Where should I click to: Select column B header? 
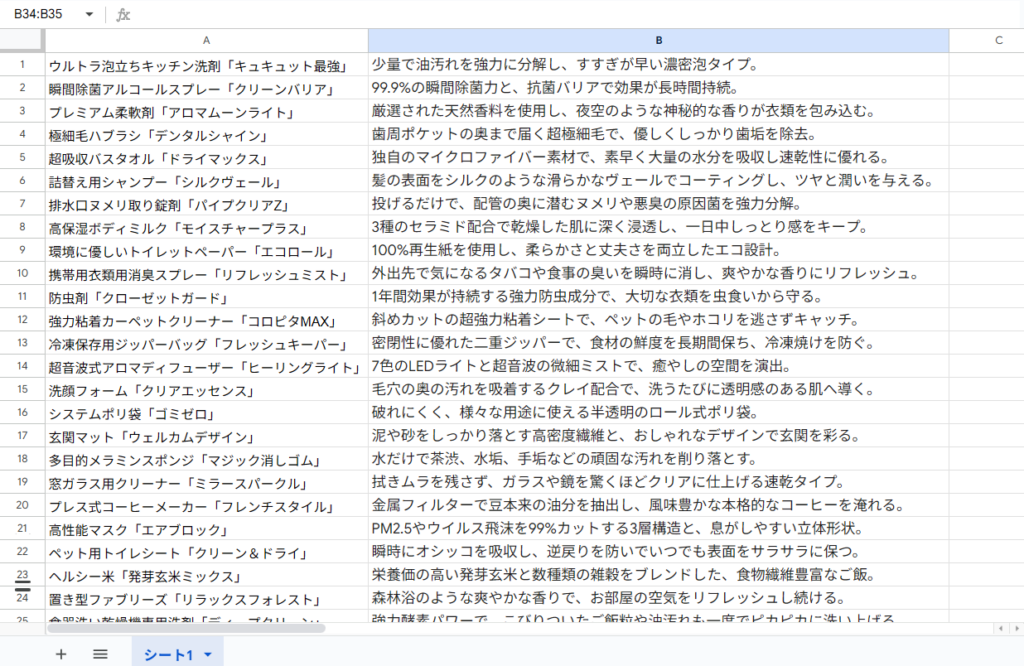[658, 40]
